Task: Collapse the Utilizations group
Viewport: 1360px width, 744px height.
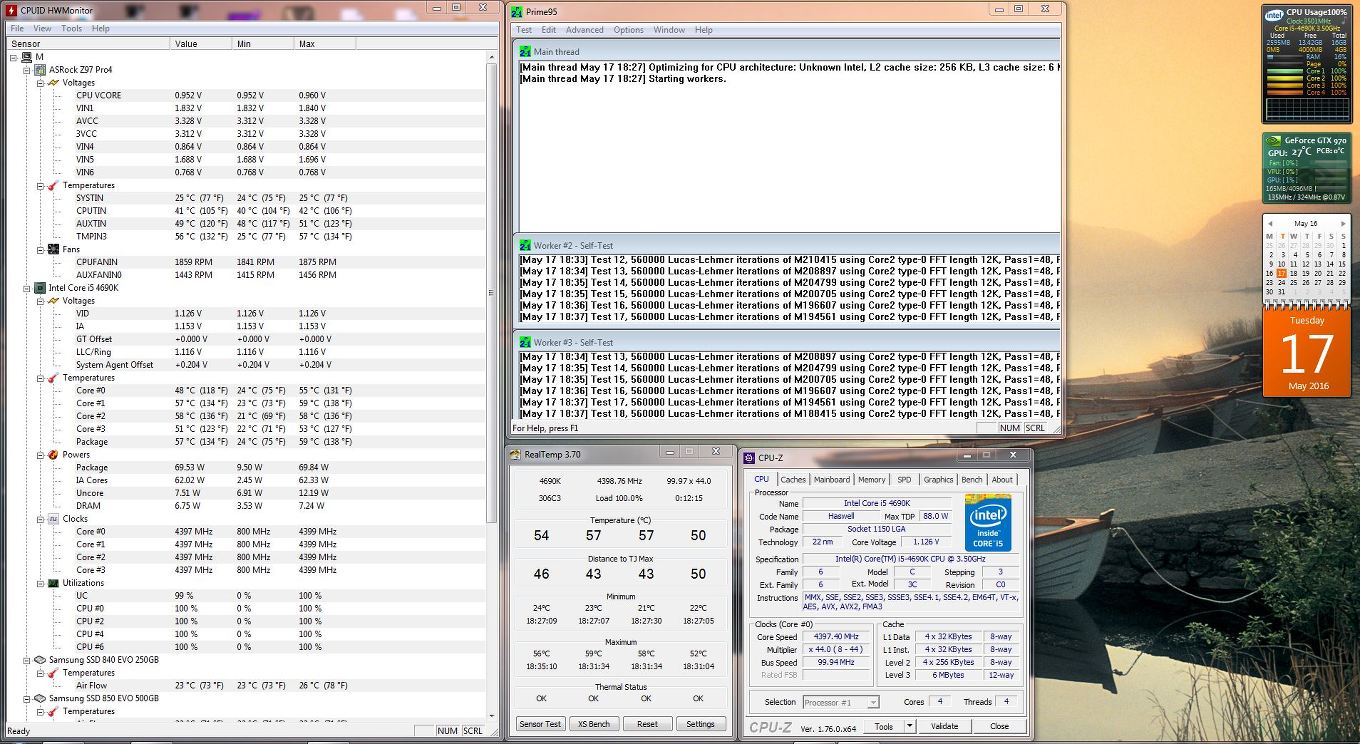Action: [x=41, y=583]
